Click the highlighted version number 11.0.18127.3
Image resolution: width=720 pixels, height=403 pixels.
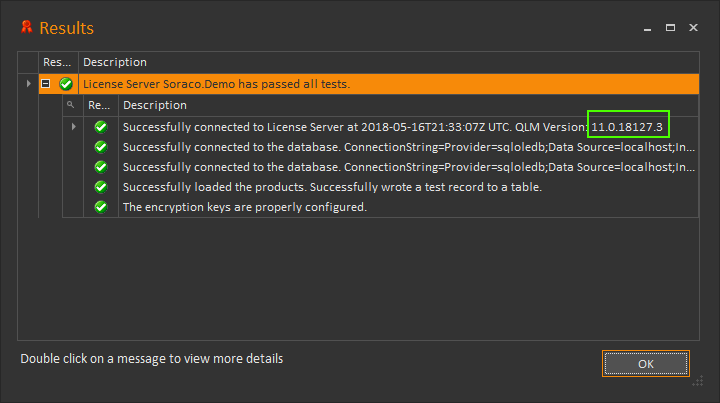[627, 127]
